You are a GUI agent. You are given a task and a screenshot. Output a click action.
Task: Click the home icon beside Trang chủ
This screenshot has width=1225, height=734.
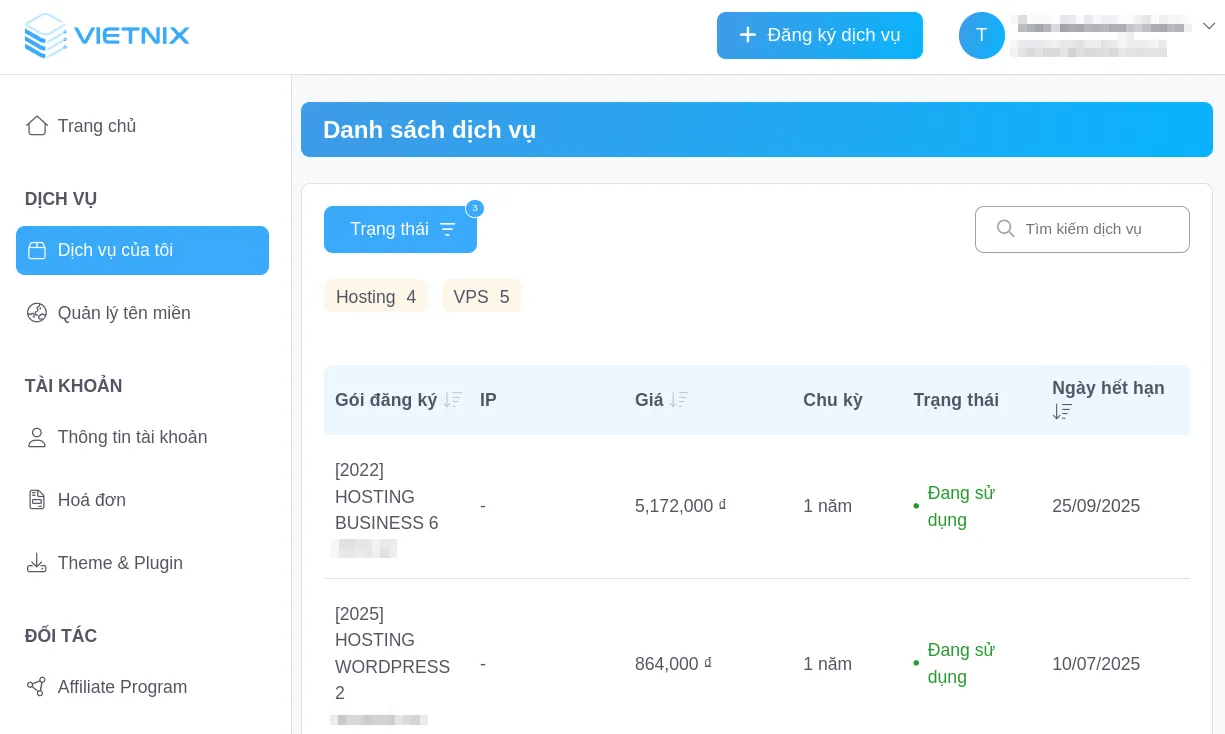click(37, 126)
